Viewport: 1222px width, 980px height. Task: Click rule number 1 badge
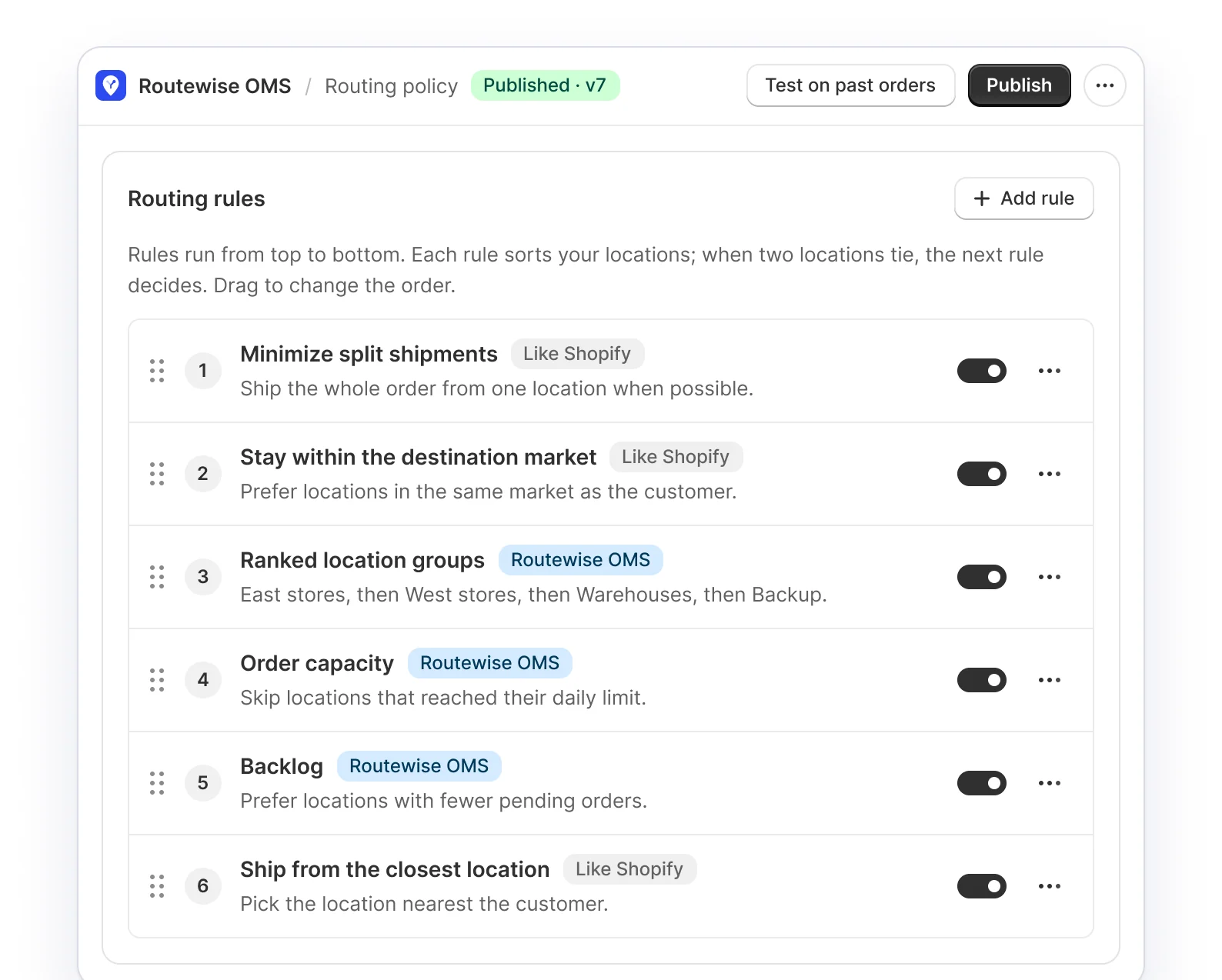click(x=203, y=371)
